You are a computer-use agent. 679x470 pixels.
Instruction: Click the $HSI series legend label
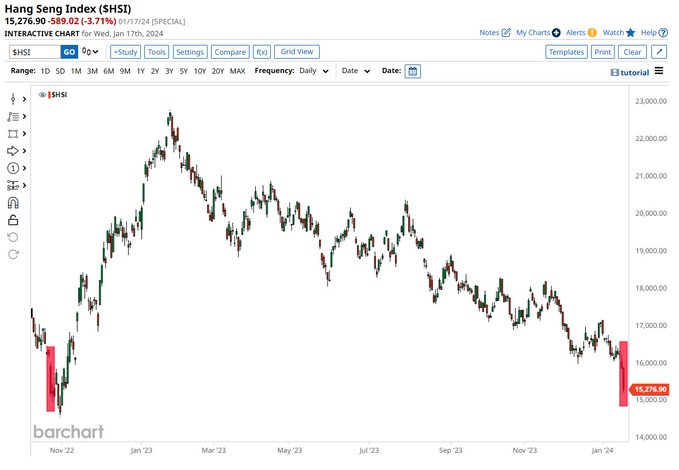point(59,94)
